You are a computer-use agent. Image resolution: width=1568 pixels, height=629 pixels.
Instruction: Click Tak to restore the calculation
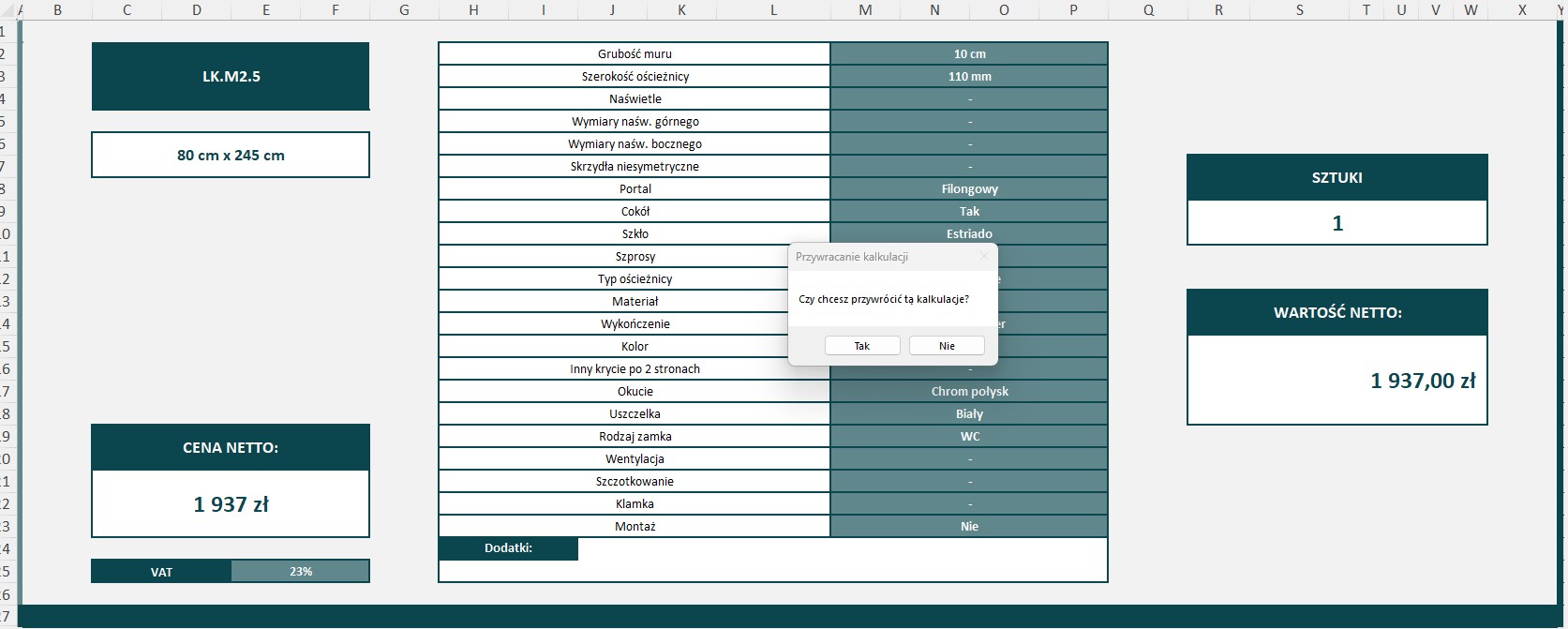[x=862, y=346]
